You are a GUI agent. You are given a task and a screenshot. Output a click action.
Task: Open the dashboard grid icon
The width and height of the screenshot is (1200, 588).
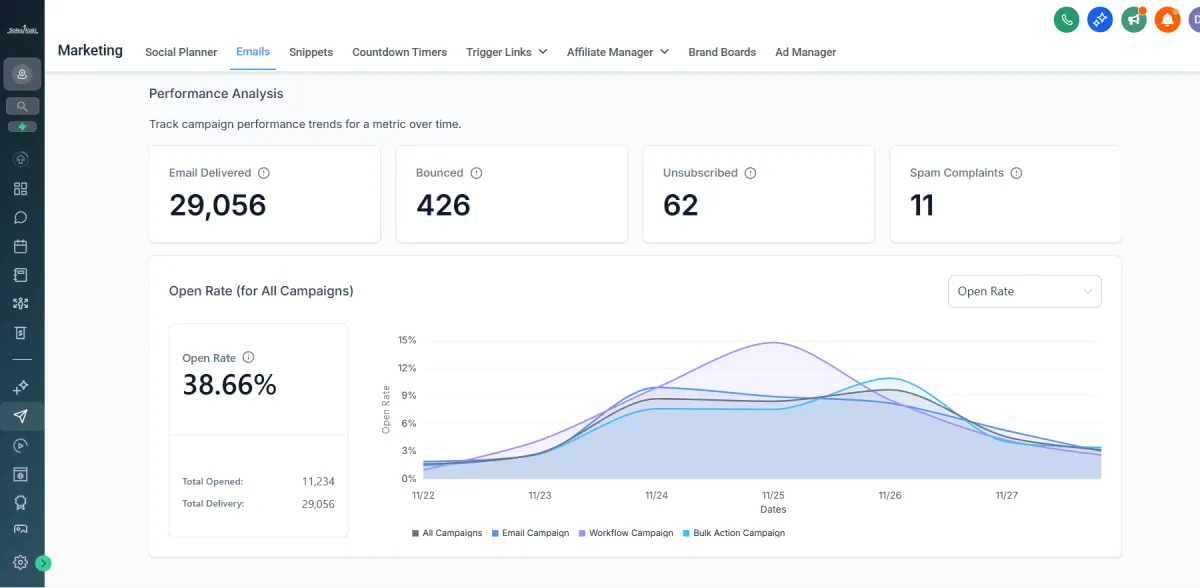click(21, 188)
